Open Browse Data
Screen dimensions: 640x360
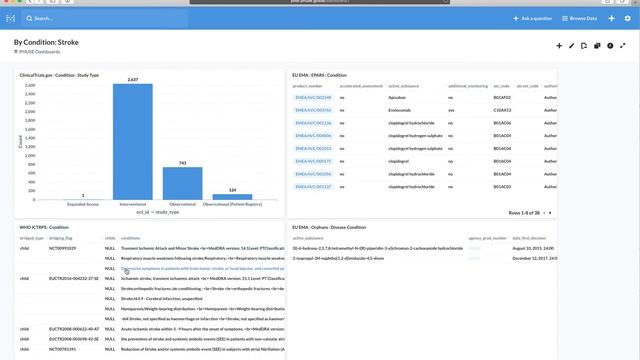(x=580, y=18)
